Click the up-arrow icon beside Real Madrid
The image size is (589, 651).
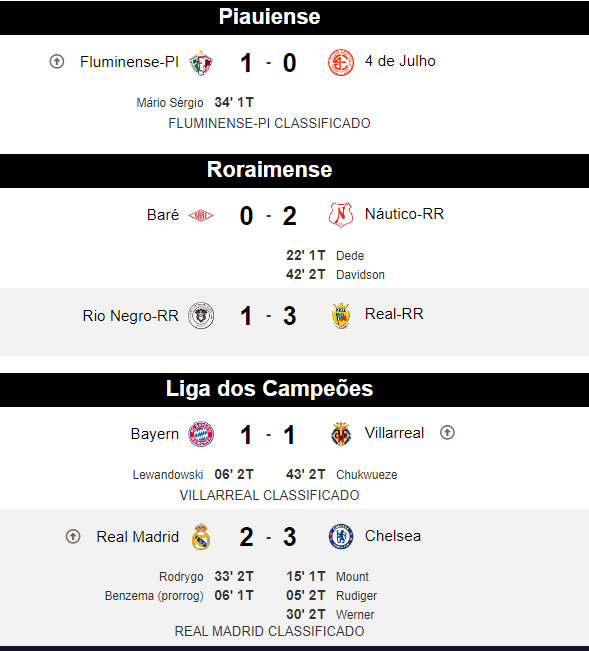click(73, 536)
